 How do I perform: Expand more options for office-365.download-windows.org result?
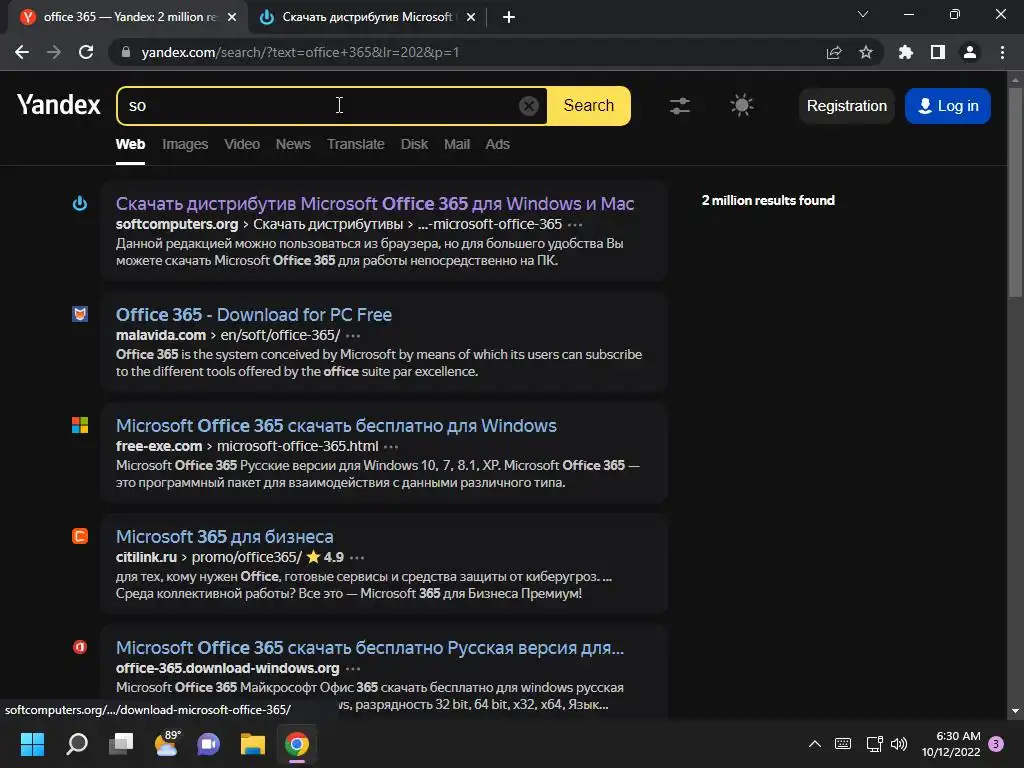tap(353, 669)
